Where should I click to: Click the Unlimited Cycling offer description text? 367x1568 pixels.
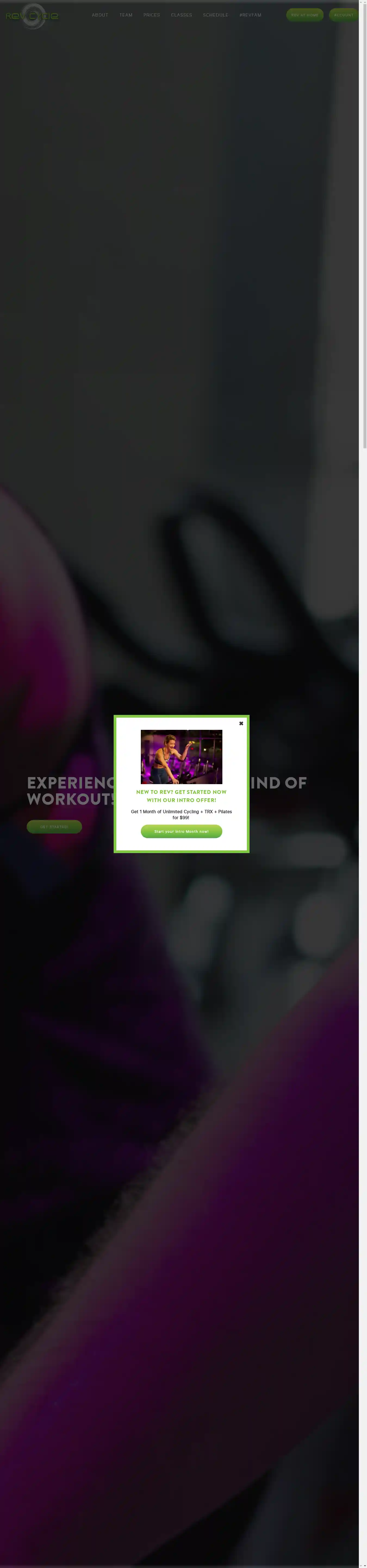182,815
